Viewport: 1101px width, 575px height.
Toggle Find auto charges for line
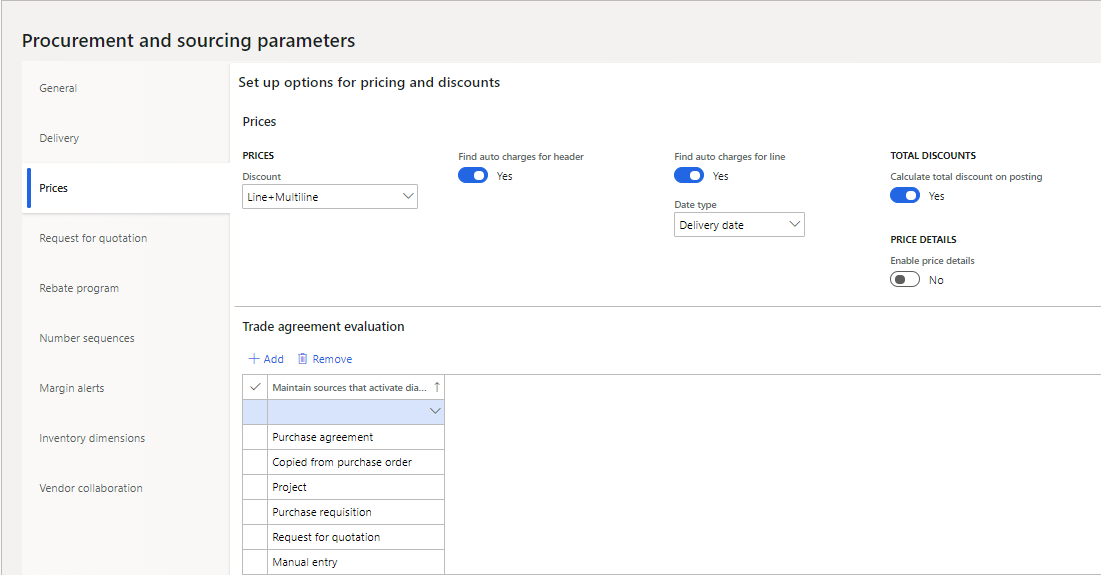pos(689,176)
